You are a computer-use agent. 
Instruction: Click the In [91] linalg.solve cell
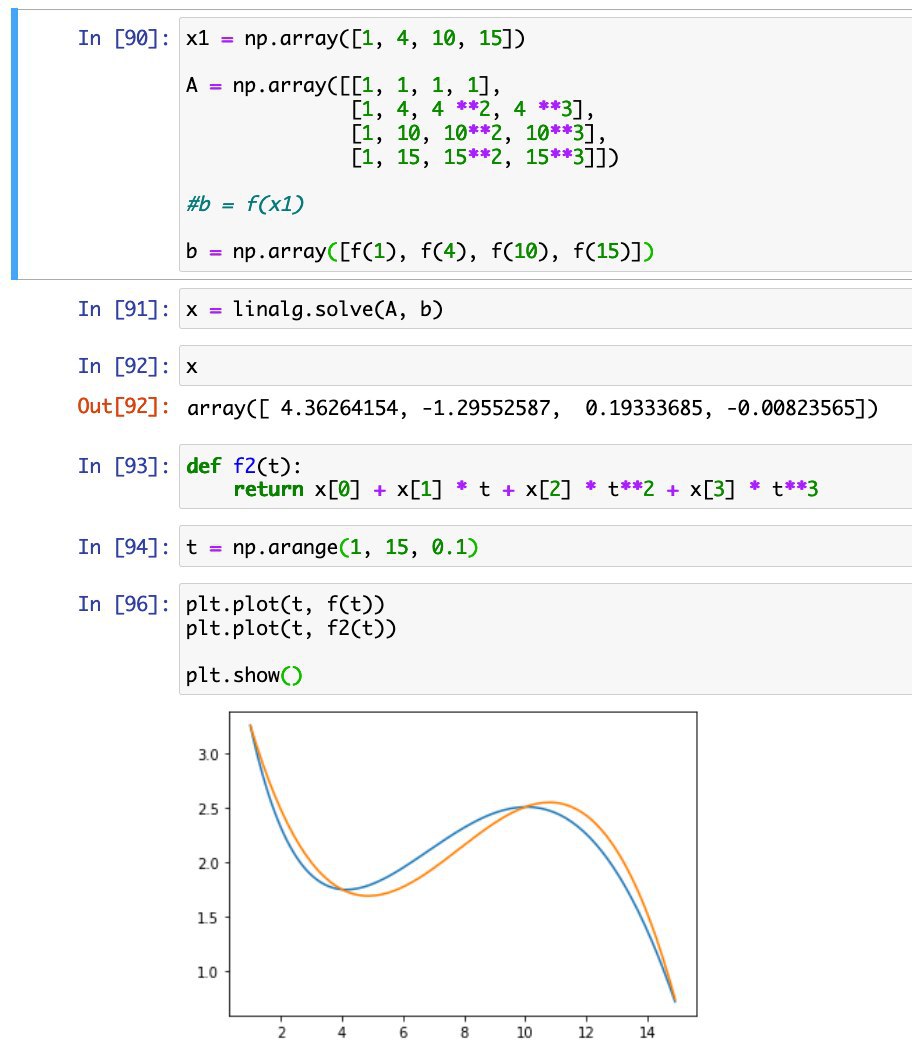(545, 309)
